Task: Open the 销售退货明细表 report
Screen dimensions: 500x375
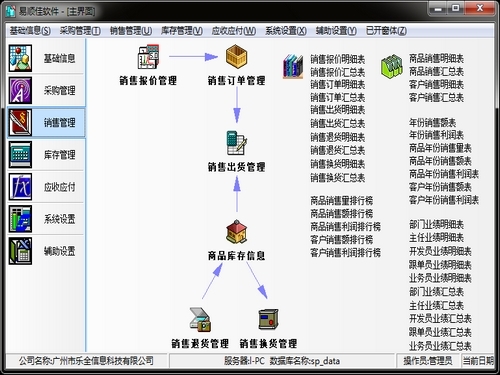Action: click(x=337, y=137)
